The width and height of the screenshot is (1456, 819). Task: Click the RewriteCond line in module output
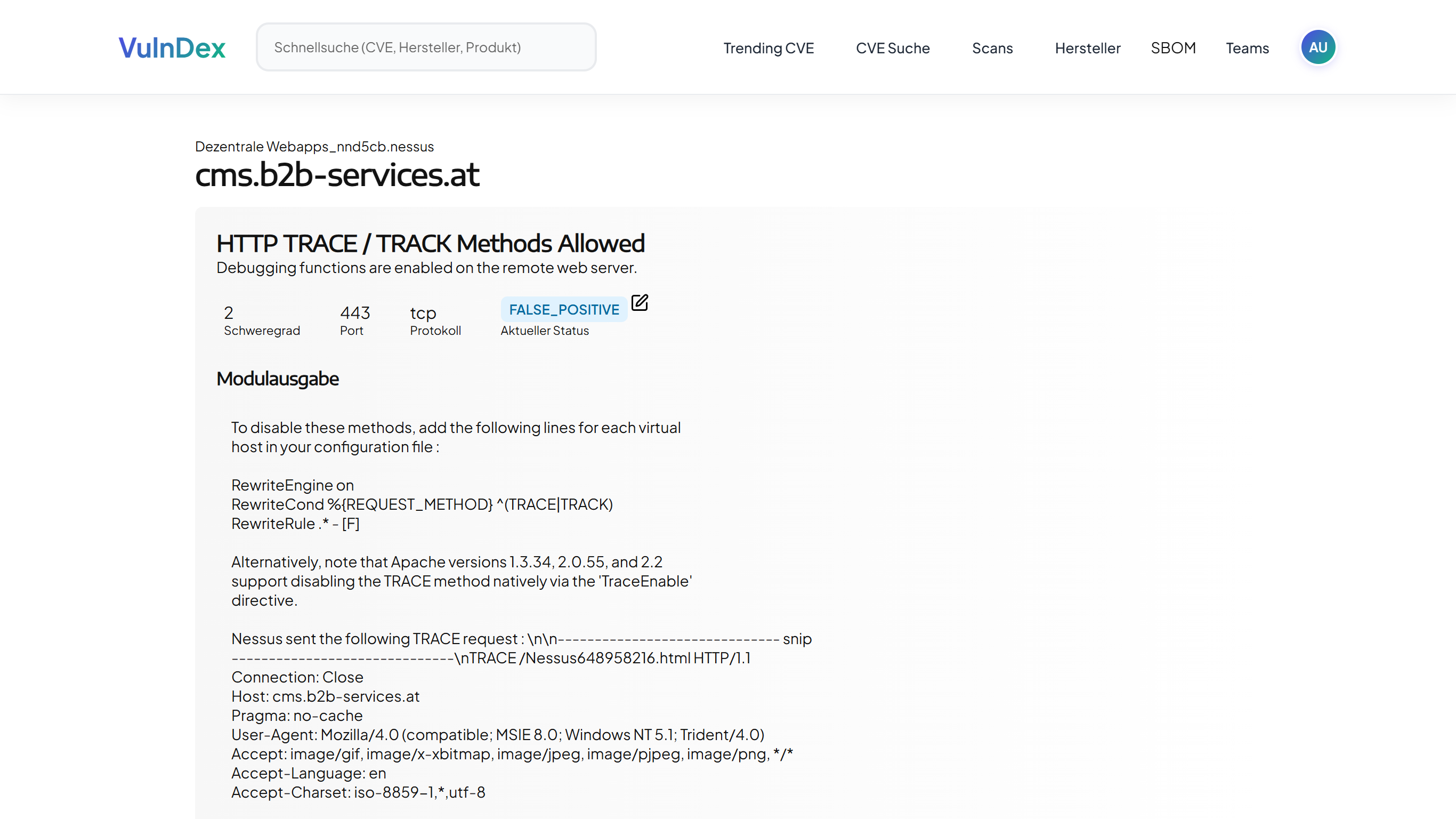point(422,504)
